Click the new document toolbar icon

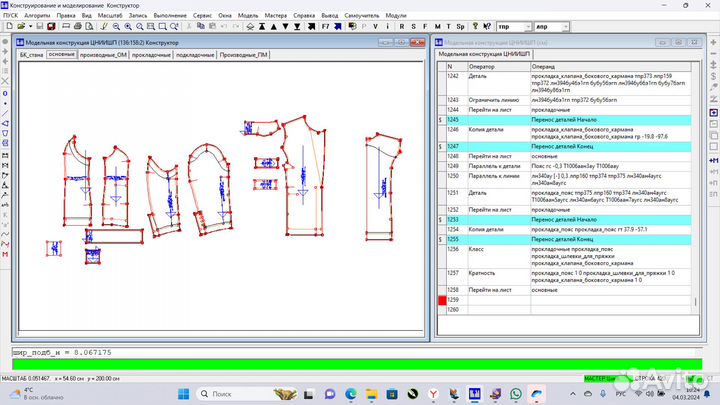[x=9, y=28]
